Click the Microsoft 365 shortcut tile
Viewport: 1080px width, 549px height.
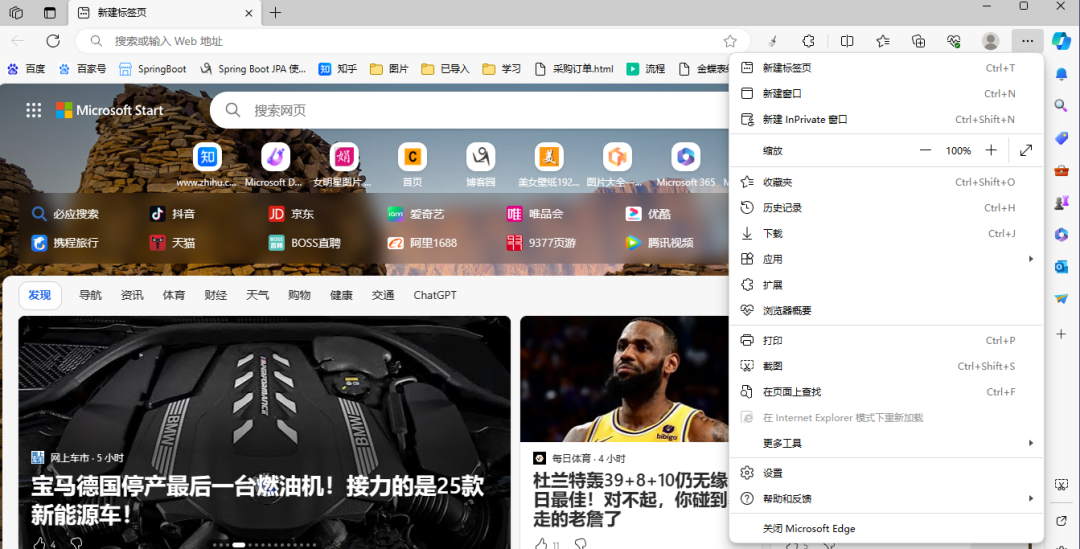pyautogui.click(x=685, y=158)
